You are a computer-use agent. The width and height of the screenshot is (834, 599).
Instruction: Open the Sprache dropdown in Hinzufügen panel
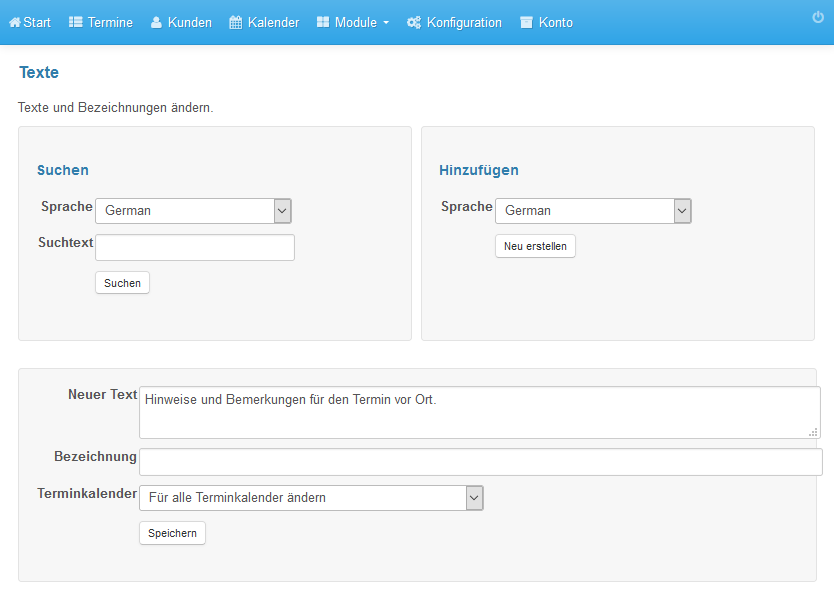point(593,211)
